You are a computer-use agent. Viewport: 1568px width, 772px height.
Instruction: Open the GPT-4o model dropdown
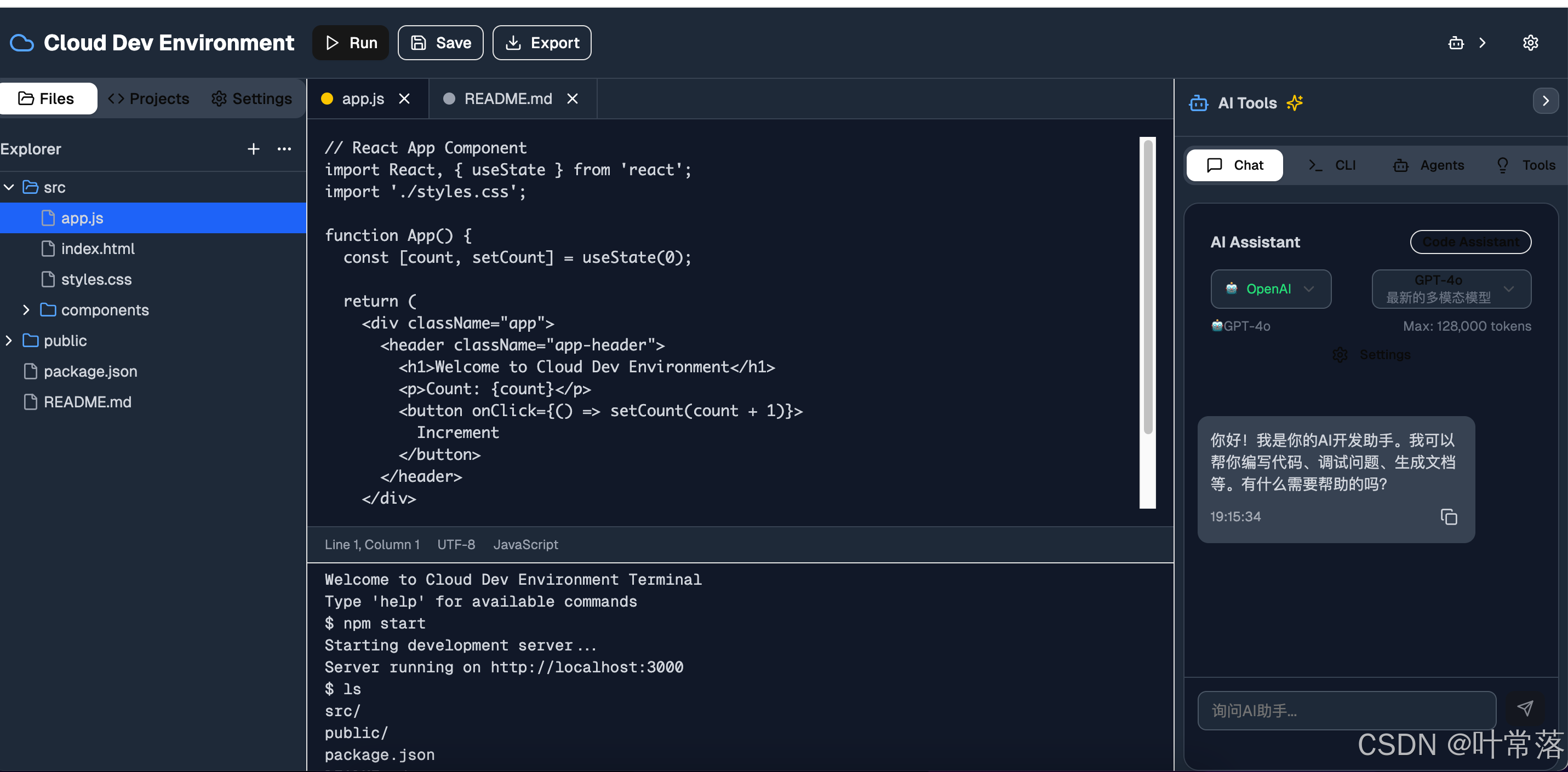[1451, 289]
